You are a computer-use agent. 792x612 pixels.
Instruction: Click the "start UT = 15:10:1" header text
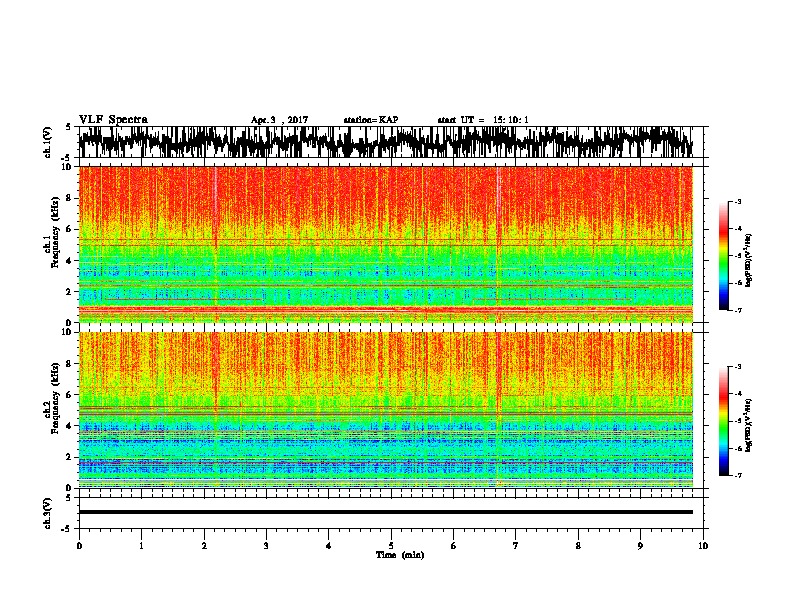(483, 120)
